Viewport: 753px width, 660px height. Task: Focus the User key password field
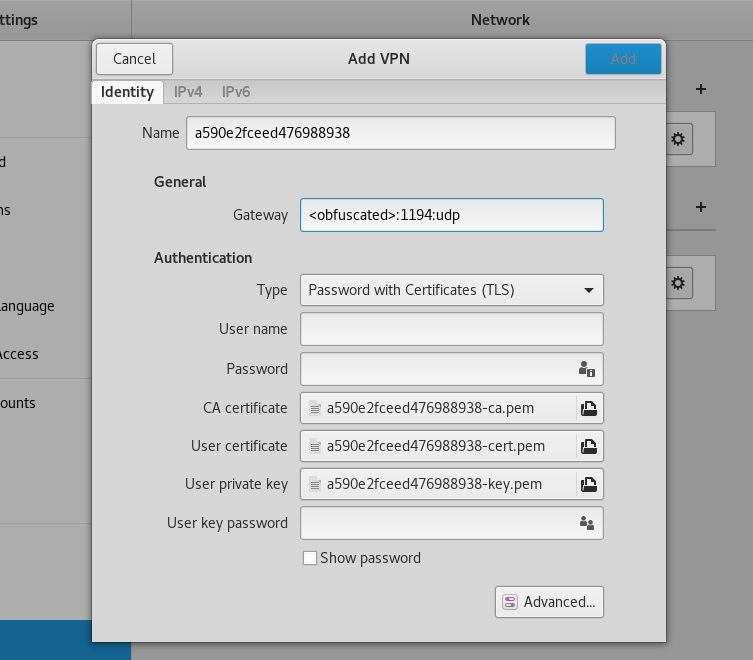[x=451, y=523]
